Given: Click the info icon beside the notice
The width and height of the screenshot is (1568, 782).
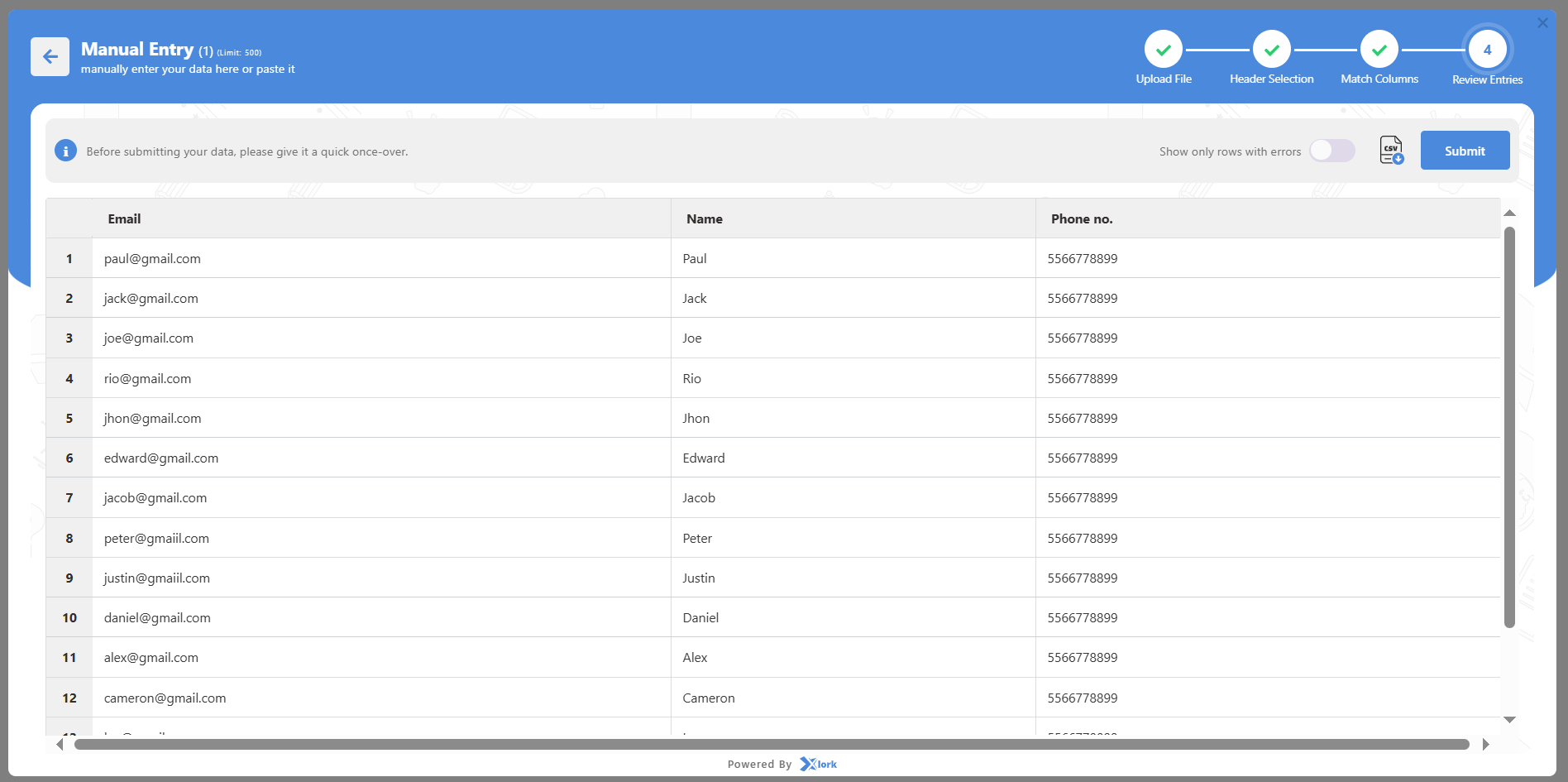Looking at the screenshot, I should pos(65,151).
